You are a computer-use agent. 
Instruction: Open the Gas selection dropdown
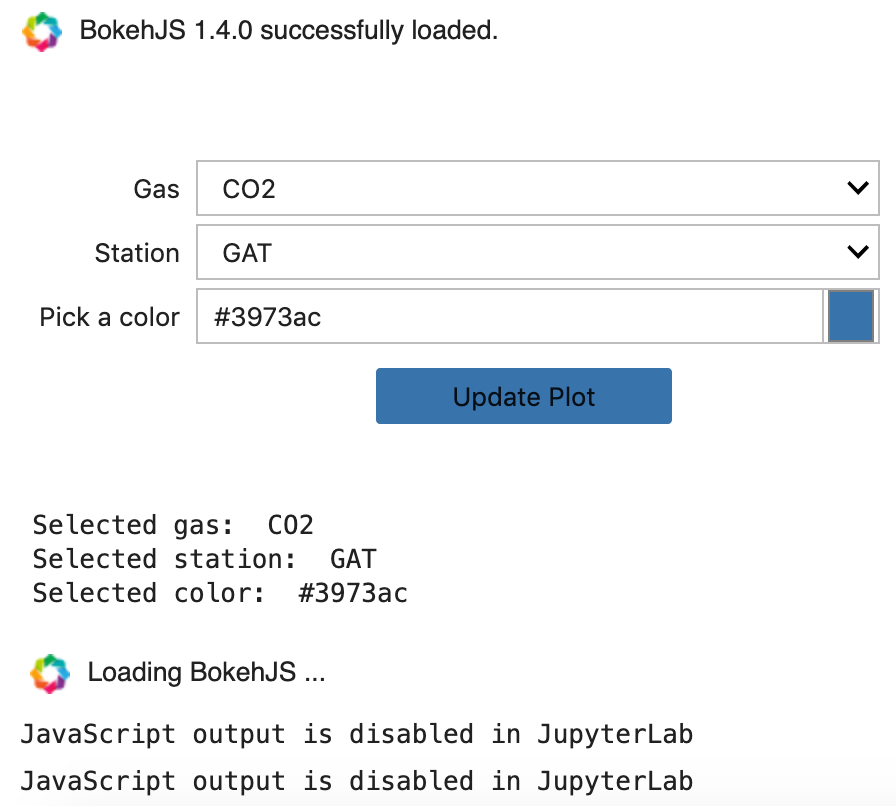(537, 188)
